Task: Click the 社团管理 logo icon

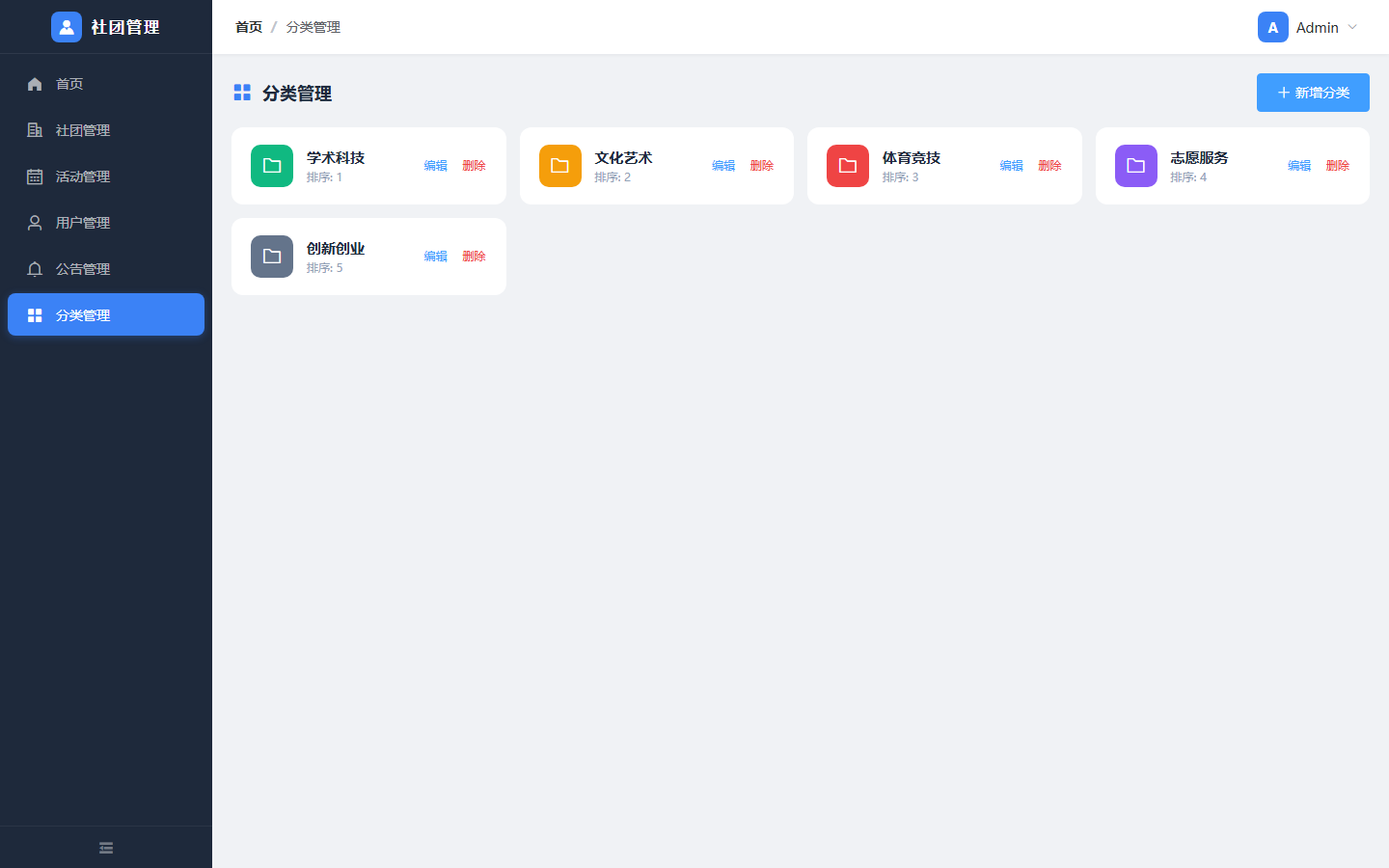Action: point(67,27)
